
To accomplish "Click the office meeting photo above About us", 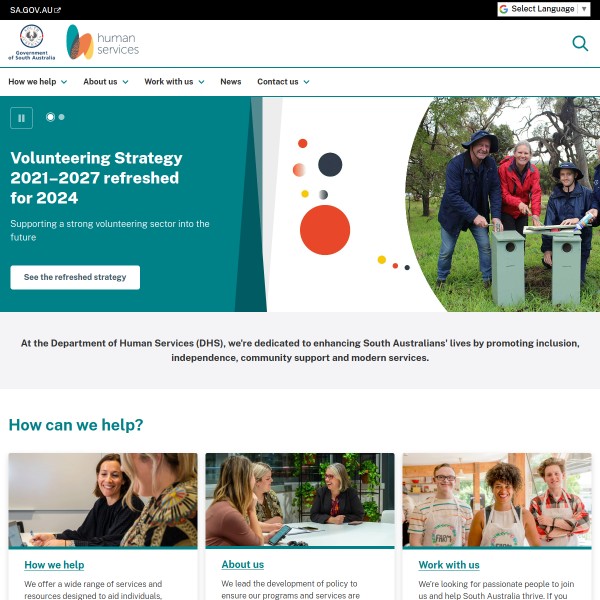I will click(300, 500).
